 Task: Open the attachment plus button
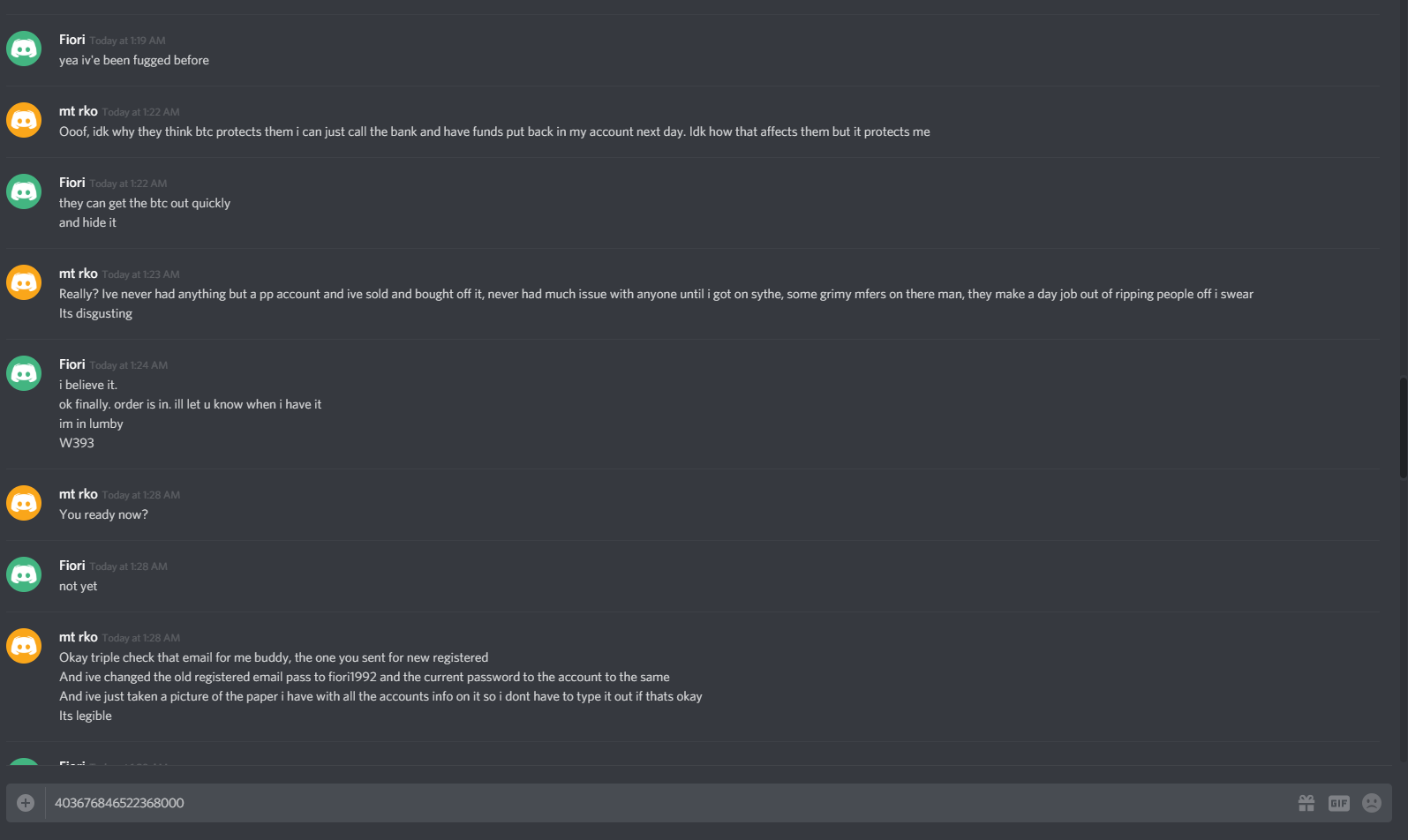pos(26,803)
